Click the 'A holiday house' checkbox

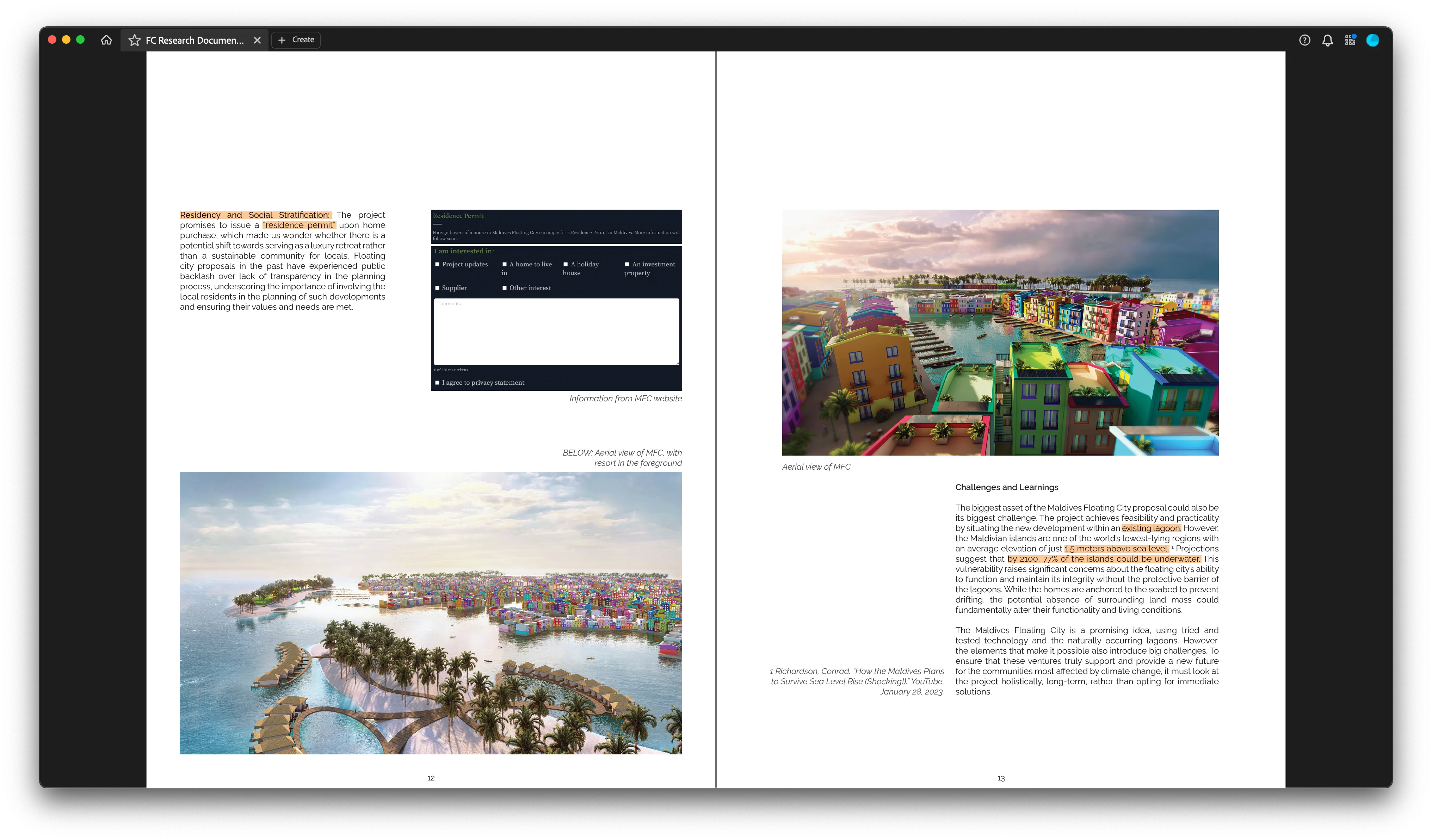pos(566,264)
